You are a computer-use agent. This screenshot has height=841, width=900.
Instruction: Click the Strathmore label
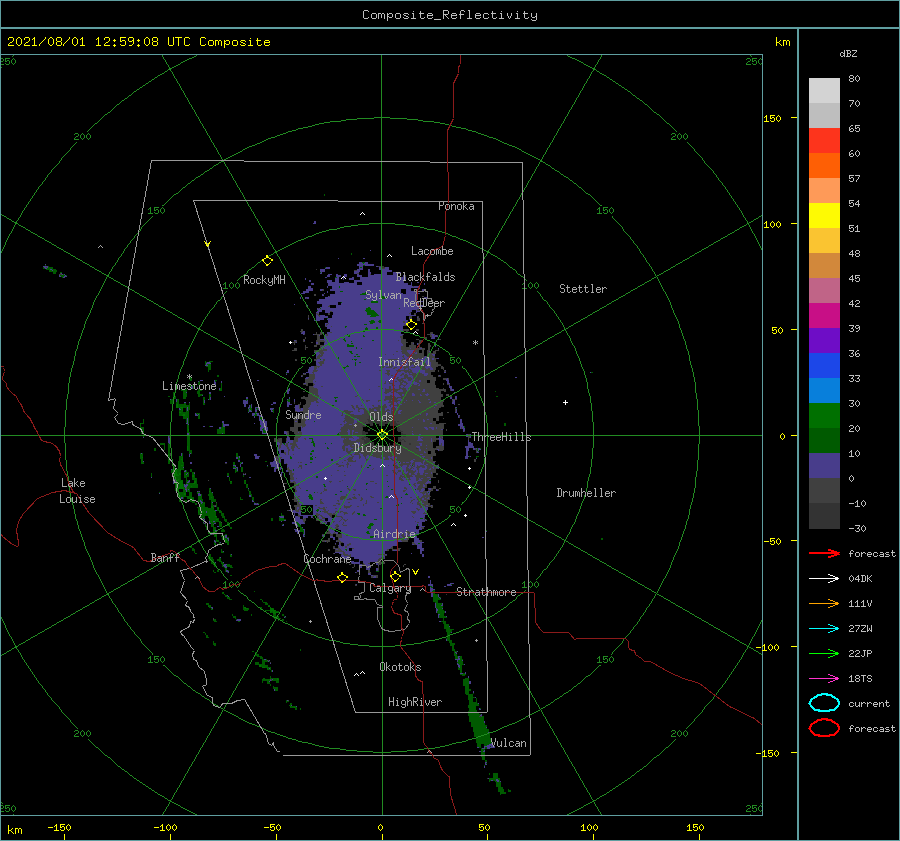[x=486, y=592]
